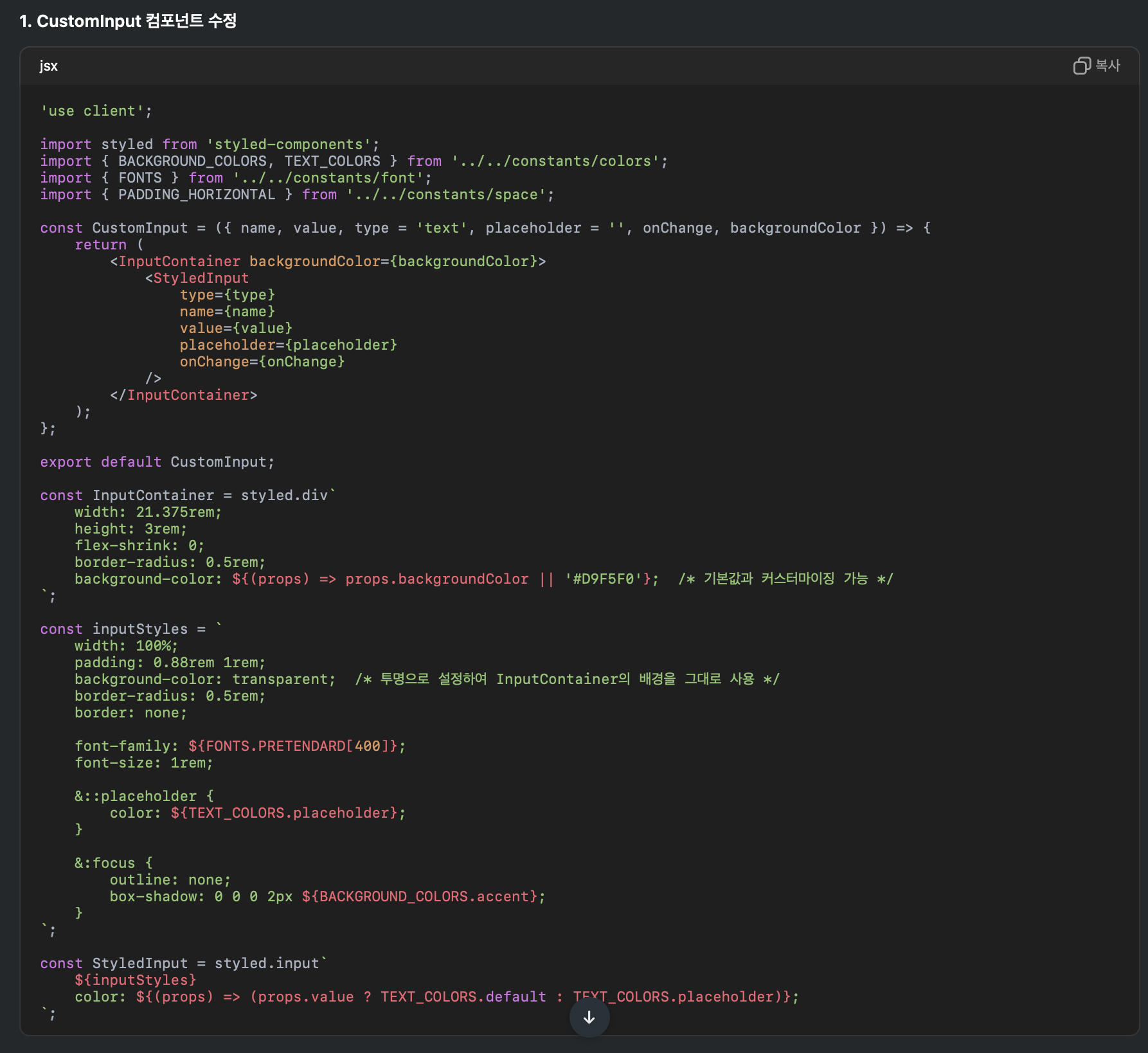Click the 'return (' line
Screen dimensions: 1148x1053
coord(109,245)
